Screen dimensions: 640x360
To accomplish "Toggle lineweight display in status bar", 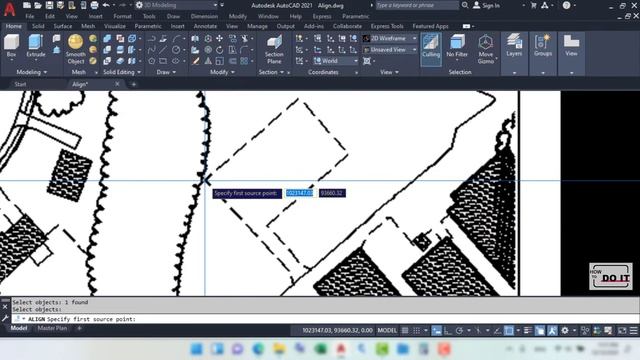I will coord(528,330).
